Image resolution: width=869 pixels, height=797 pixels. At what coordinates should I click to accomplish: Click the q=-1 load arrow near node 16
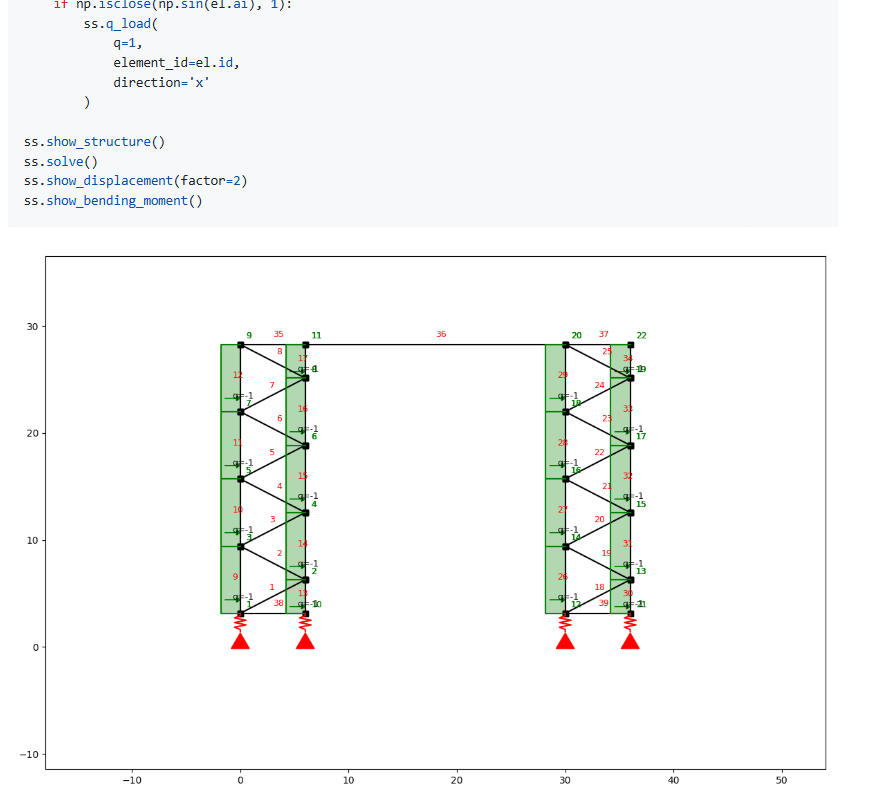[564, 464]
